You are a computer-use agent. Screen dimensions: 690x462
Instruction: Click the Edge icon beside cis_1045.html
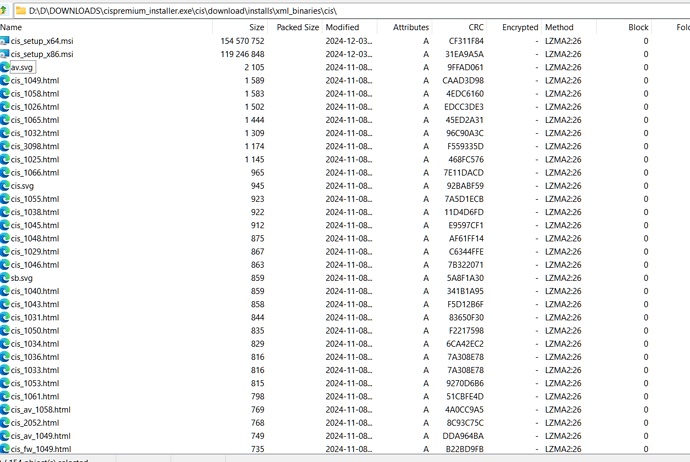5,225
